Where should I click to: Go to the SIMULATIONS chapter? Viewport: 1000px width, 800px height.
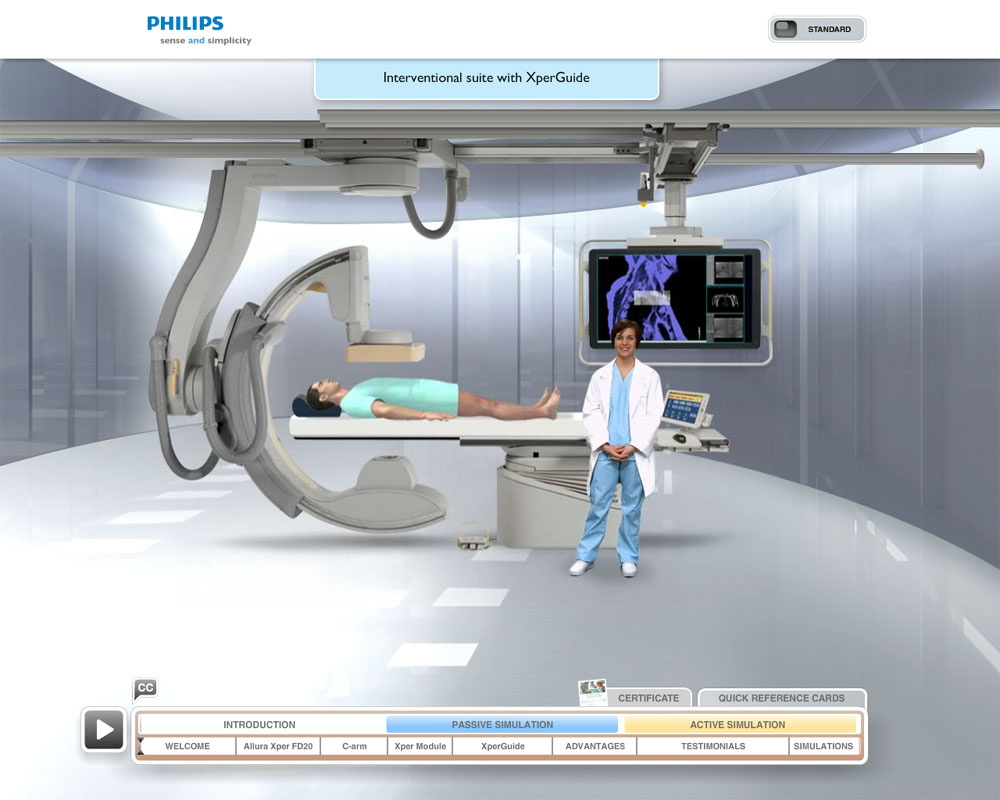coord(823,746)
